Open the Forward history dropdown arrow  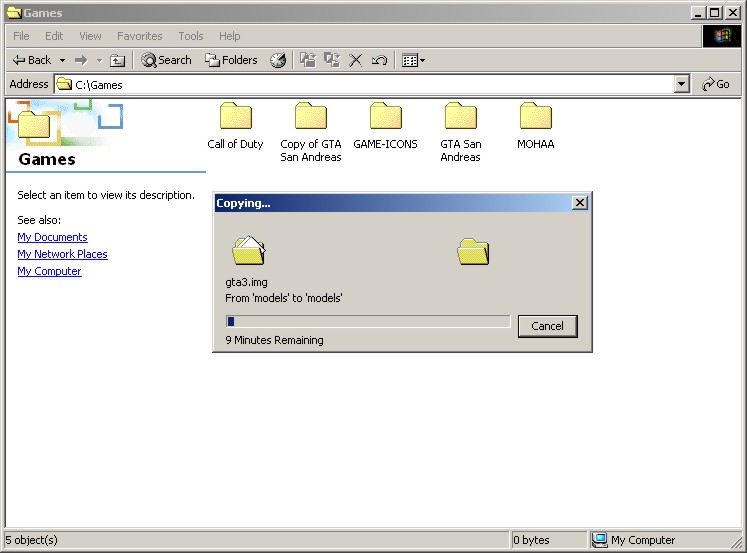click(x=100, y=60)
